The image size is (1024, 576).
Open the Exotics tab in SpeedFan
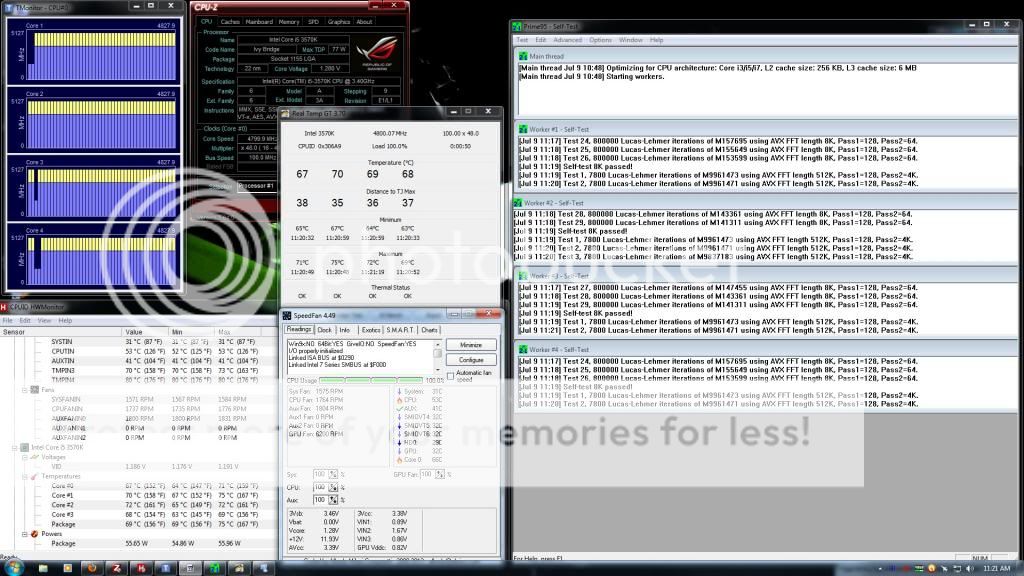(x=371, y=330)
